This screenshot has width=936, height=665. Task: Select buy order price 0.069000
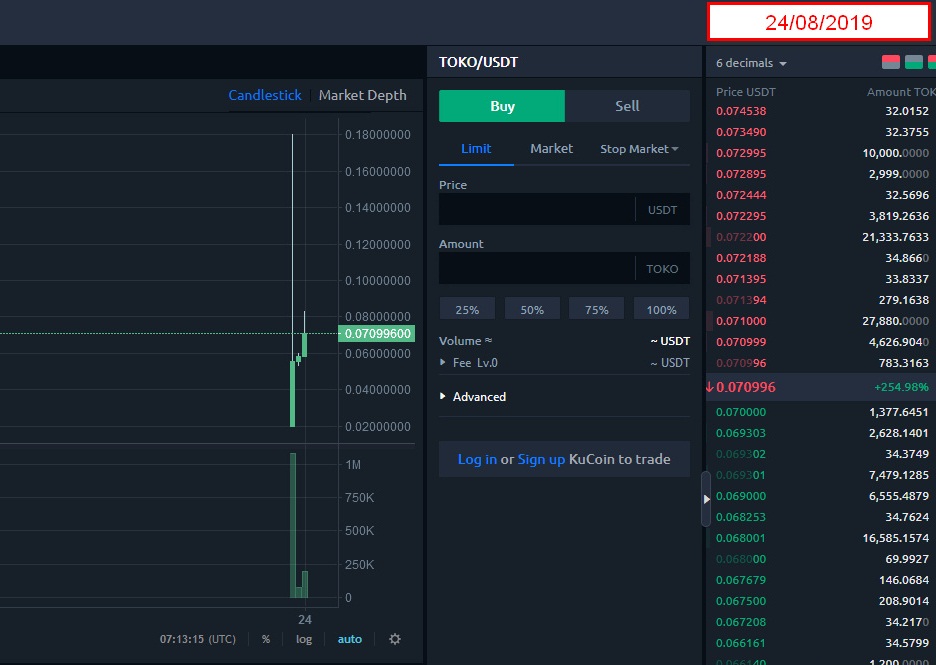coord(741,496)
